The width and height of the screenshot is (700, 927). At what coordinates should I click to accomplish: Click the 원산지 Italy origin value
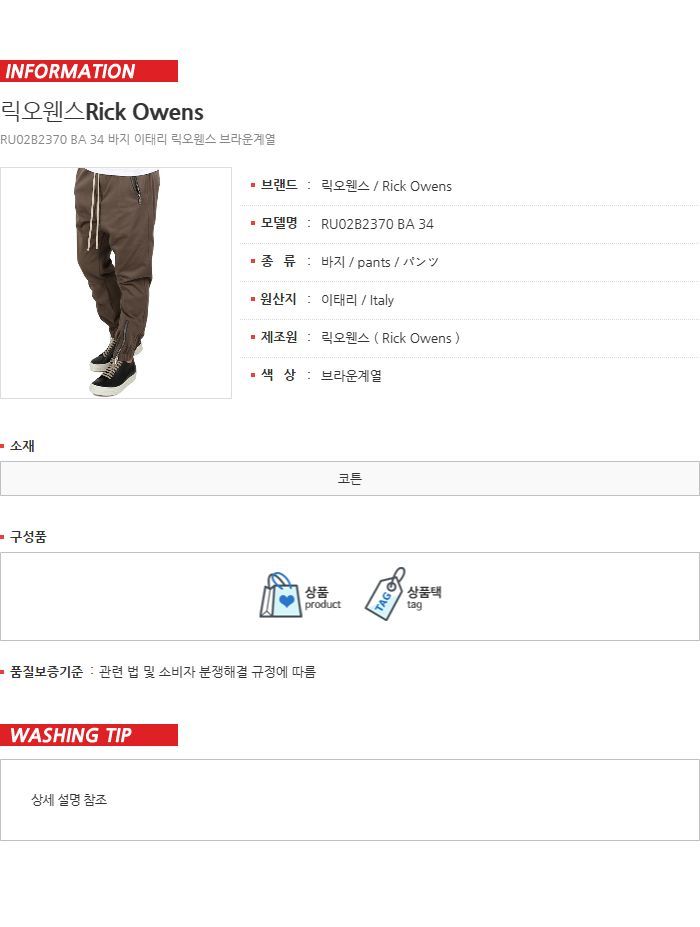pos(357,300)
